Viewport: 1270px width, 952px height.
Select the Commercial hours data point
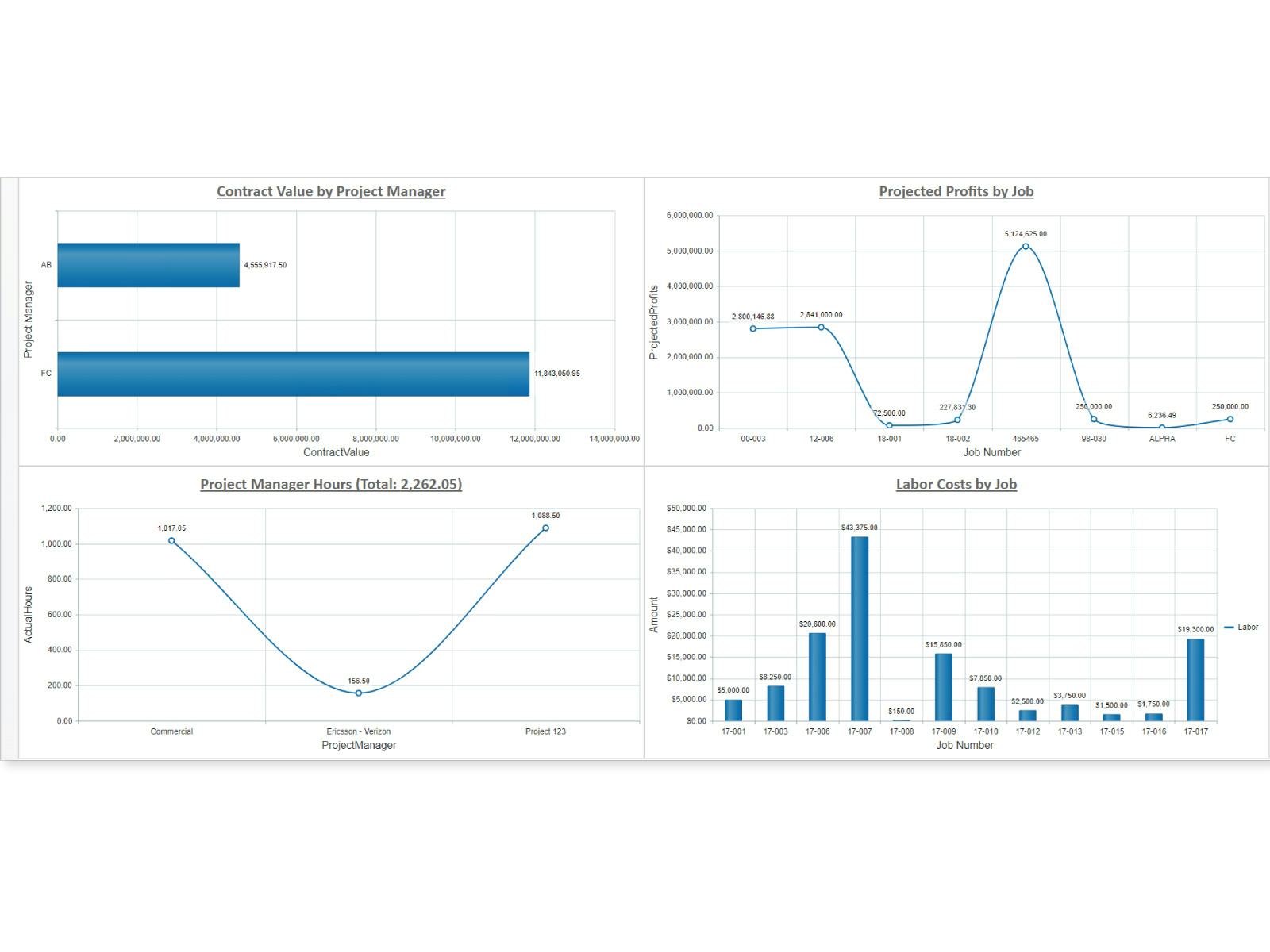point(171,540)
